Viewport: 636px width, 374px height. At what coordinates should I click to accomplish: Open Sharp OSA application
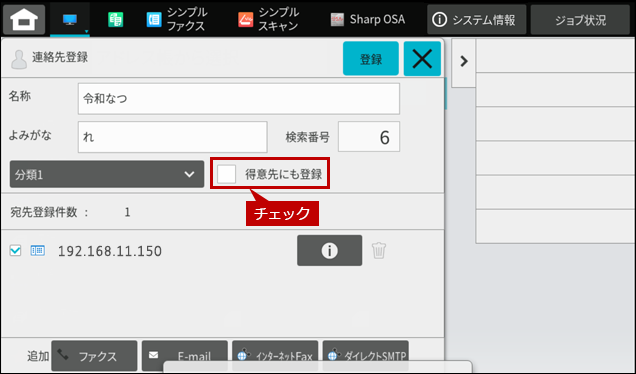[x=367, y=19]
